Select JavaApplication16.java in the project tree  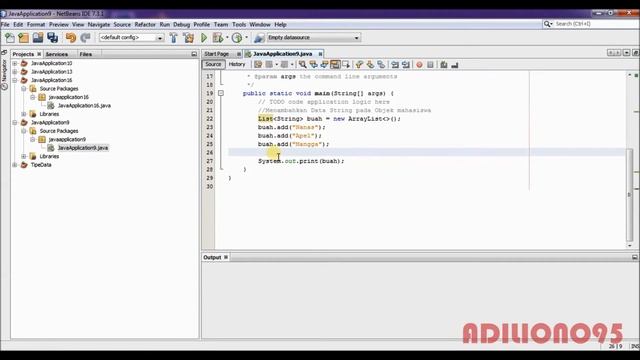(x=84, y=106)
